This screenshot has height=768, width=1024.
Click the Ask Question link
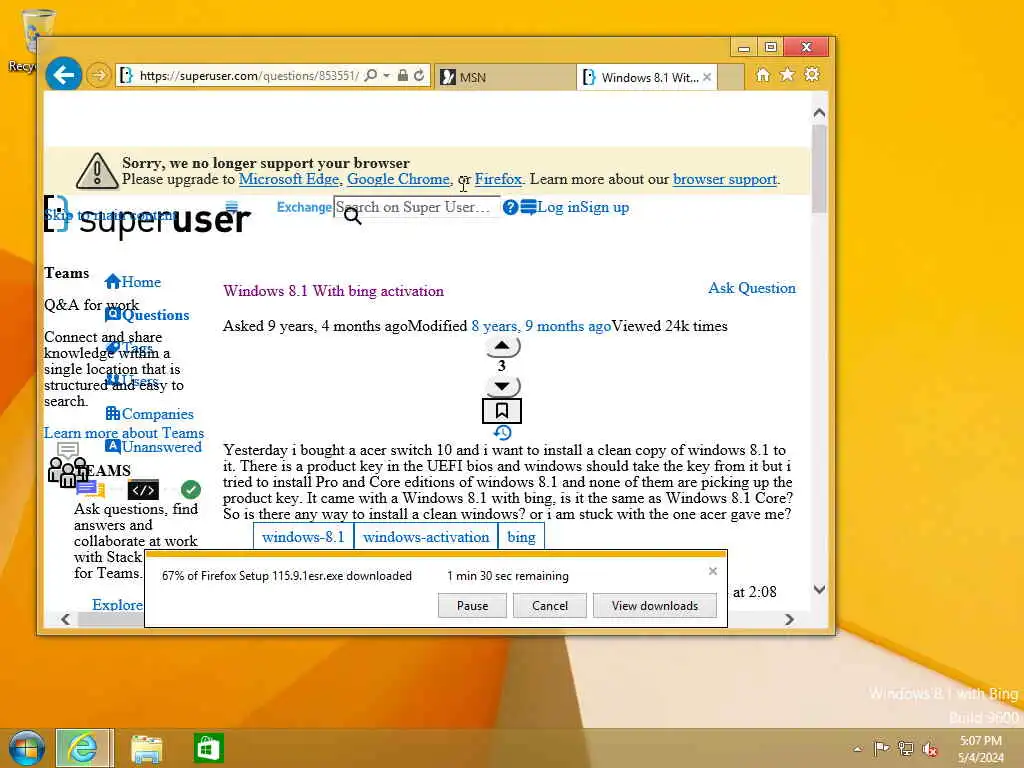(752, 288)
